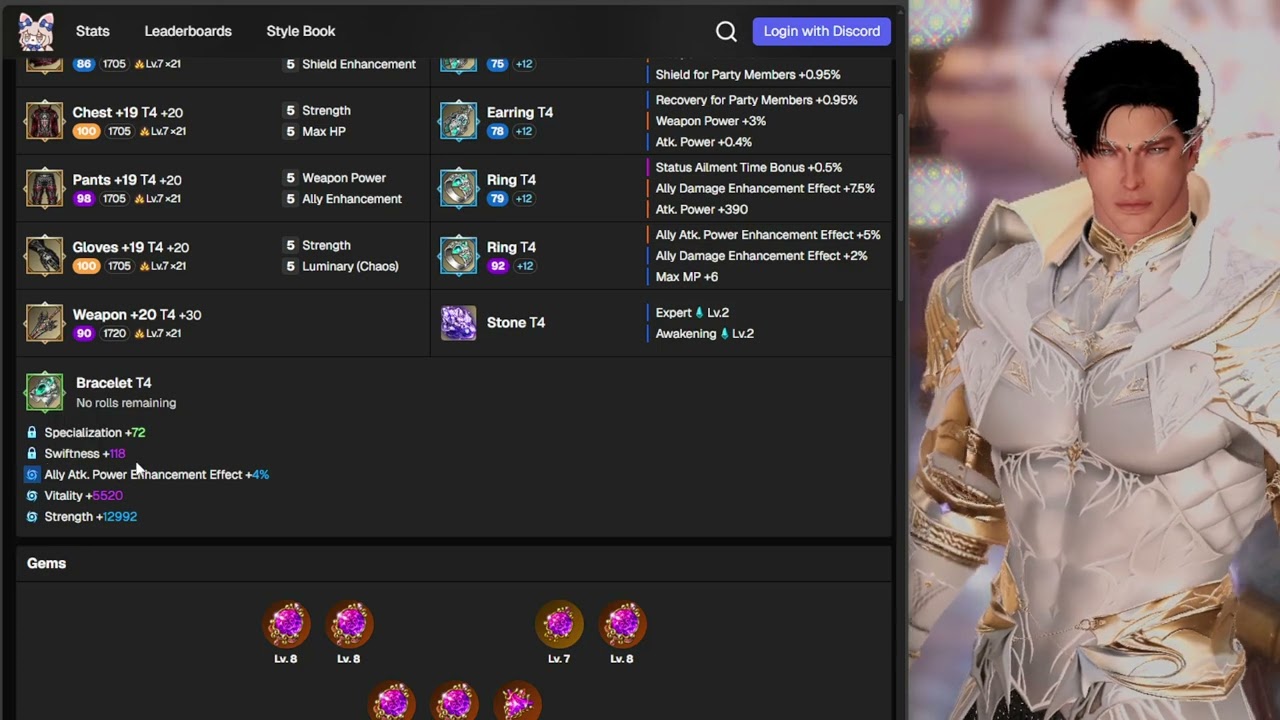
Task: Select the second Lv.8 gem beside the first
Action: (349, 624)
